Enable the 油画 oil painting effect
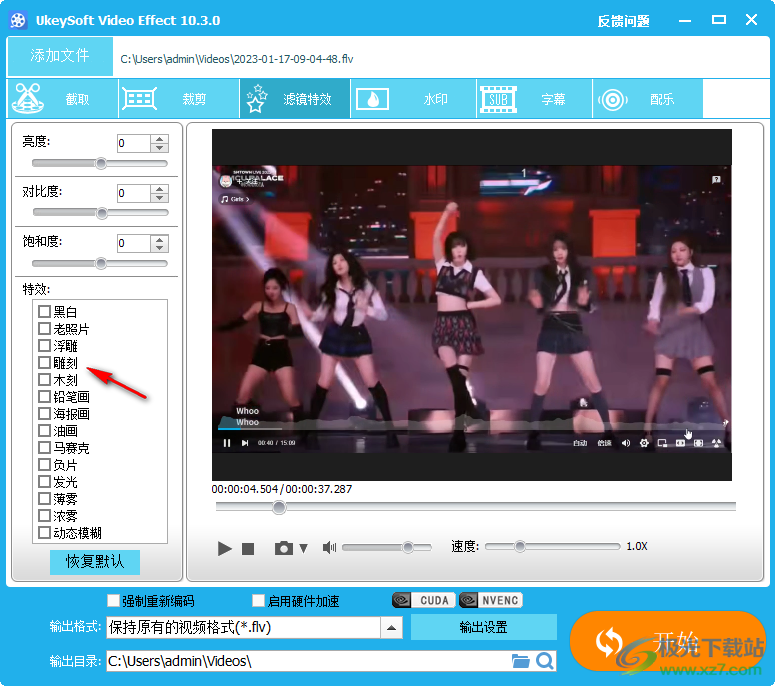The image size is (775, 686). point(44,430)
